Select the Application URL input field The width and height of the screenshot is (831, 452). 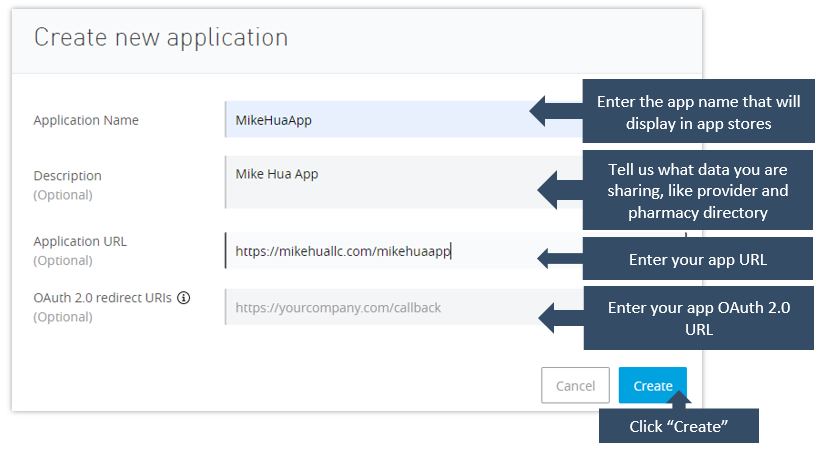380,251
